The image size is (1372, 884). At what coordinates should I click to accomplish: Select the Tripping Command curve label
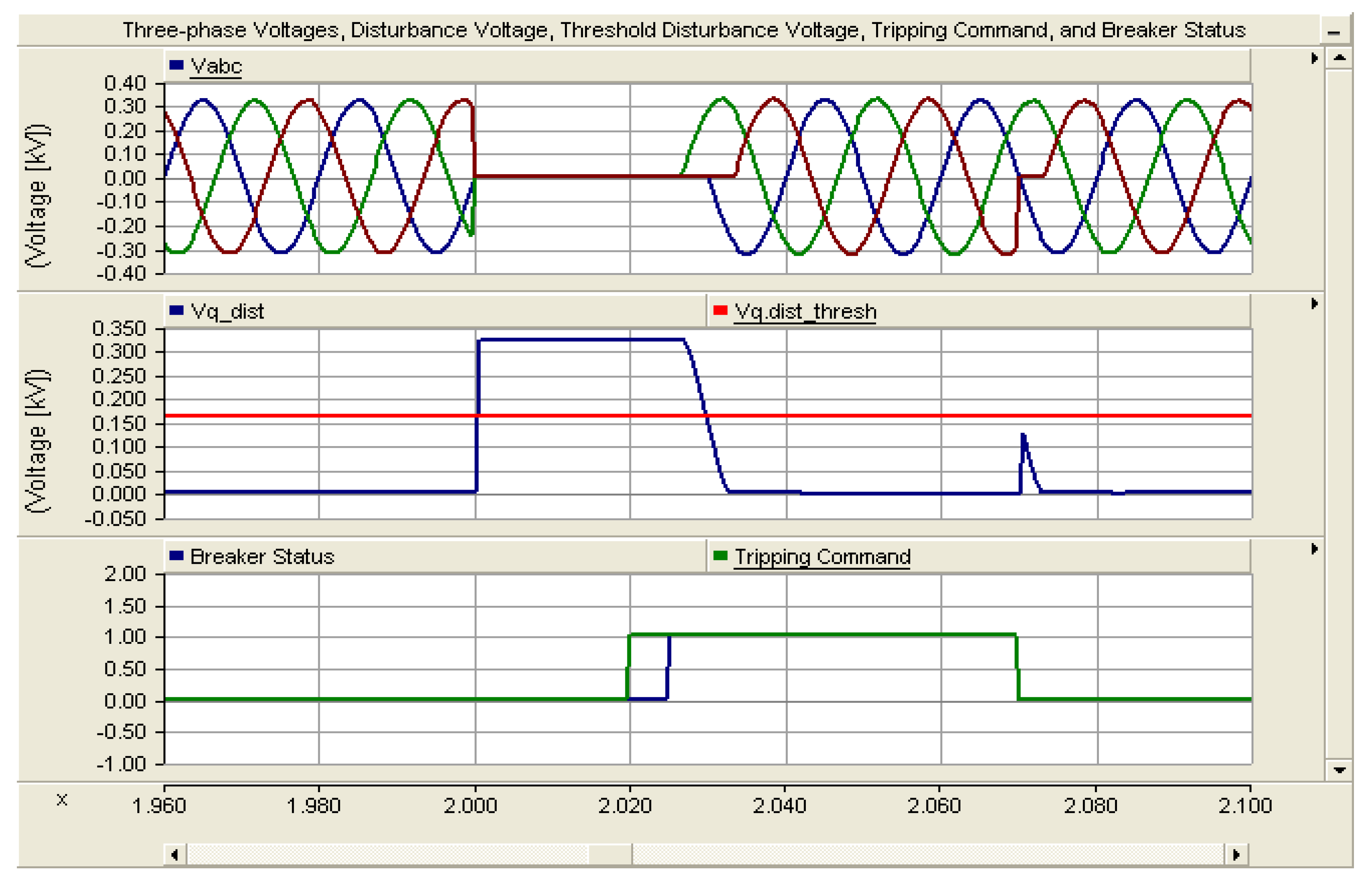(822, 556)
